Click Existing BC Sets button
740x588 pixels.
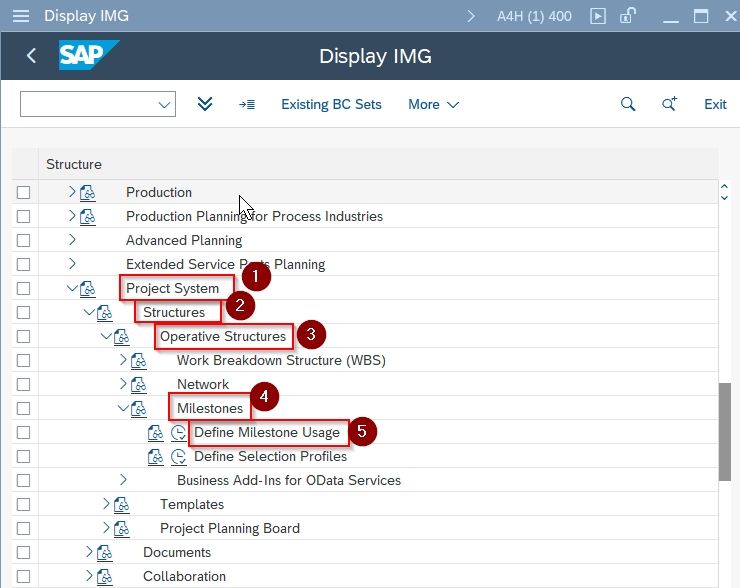(331, 104)
